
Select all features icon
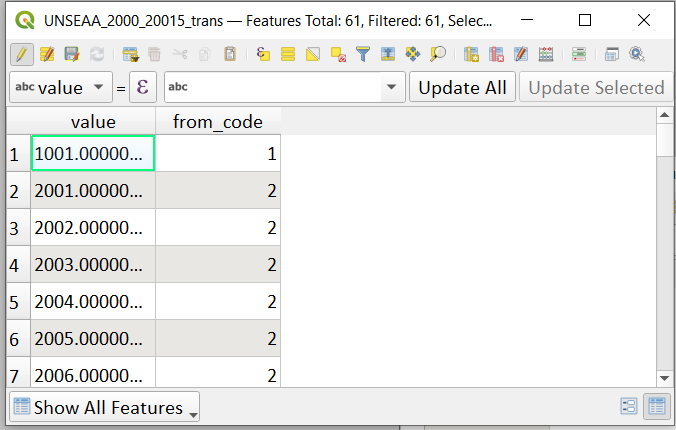[x=288, y=54]
